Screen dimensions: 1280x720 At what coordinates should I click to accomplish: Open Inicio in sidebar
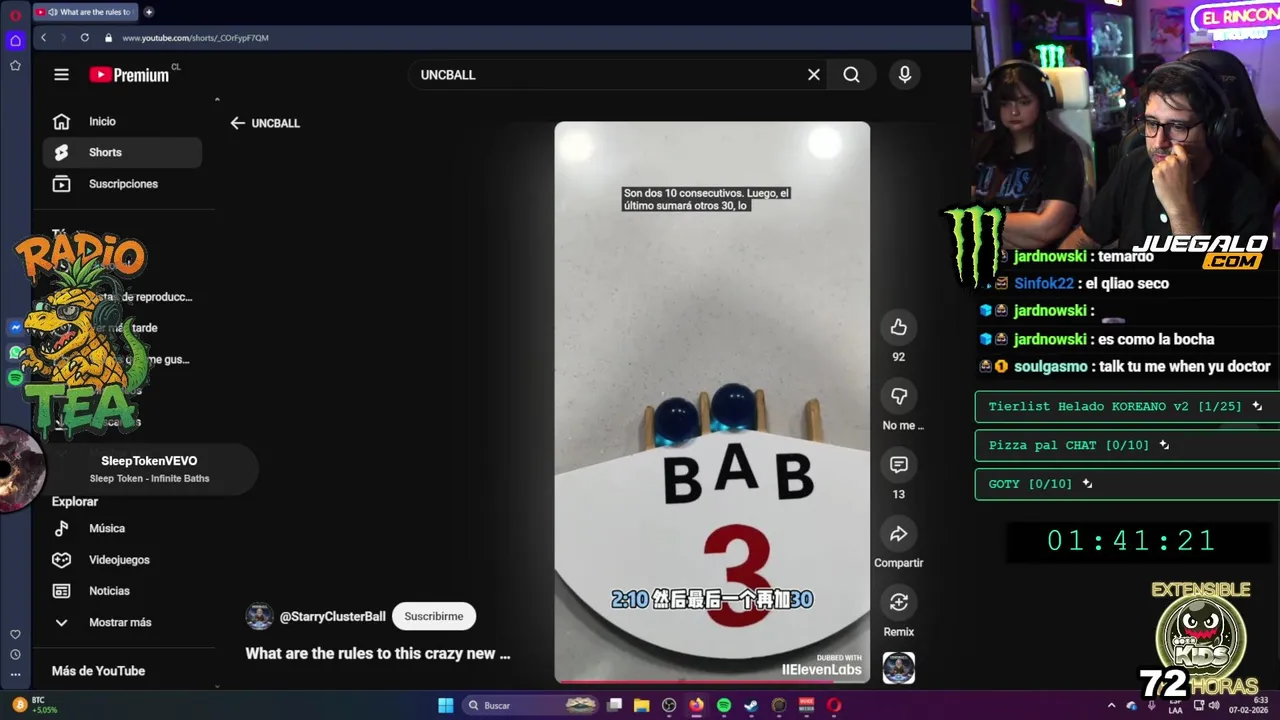(122, 122)
